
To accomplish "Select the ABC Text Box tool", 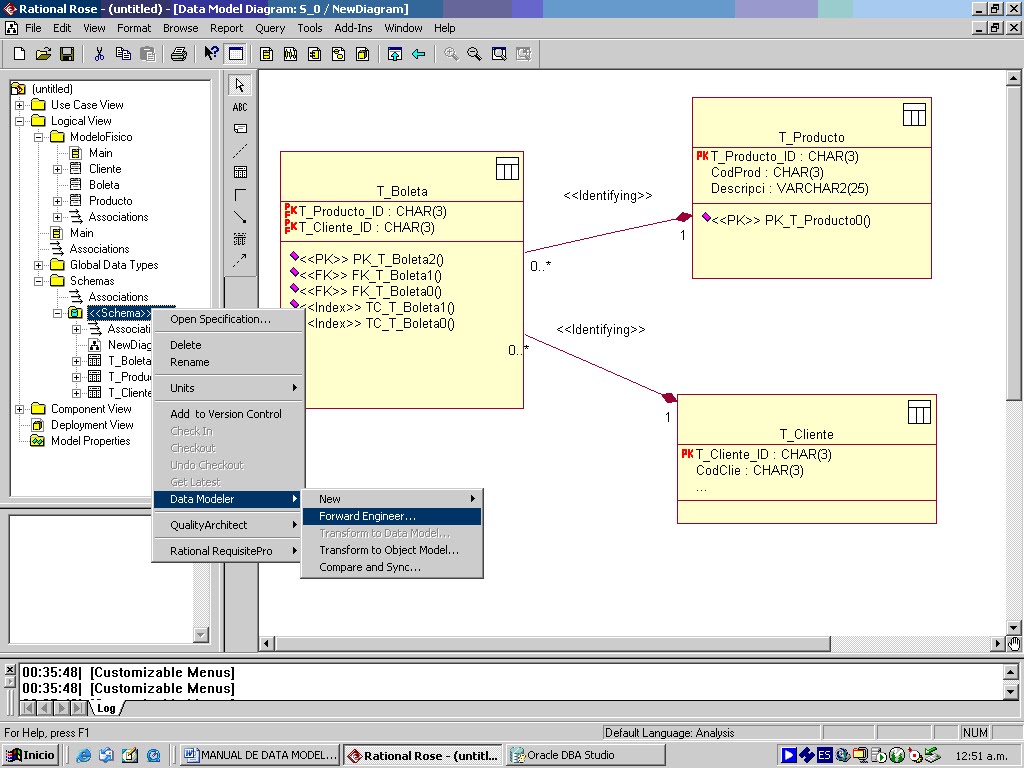I will coord(240,107).
